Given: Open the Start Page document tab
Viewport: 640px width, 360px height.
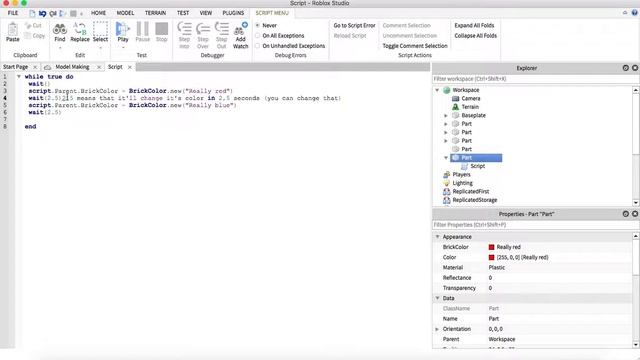Looking at the screenshot, I should [16, 67].
